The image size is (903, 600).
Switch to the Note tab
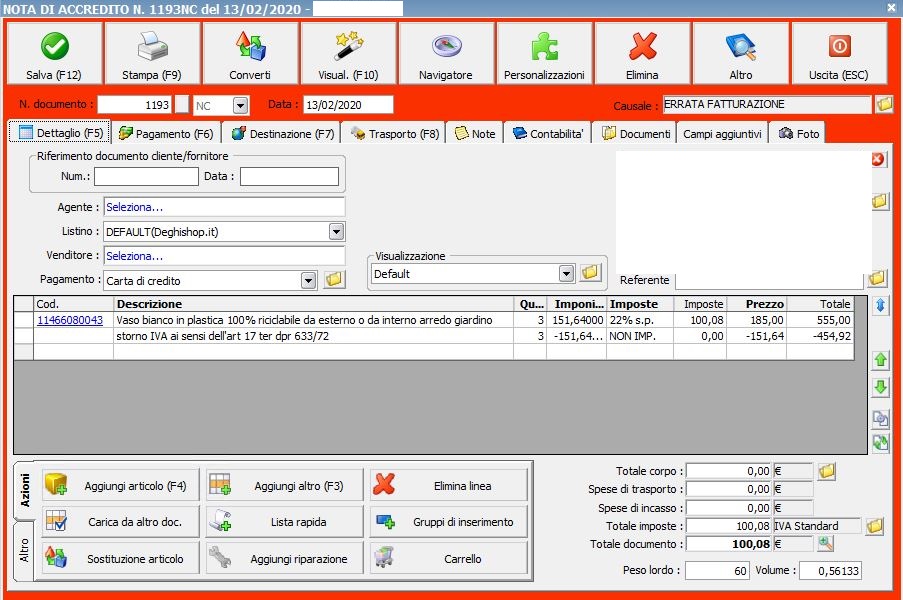(475, 134)
